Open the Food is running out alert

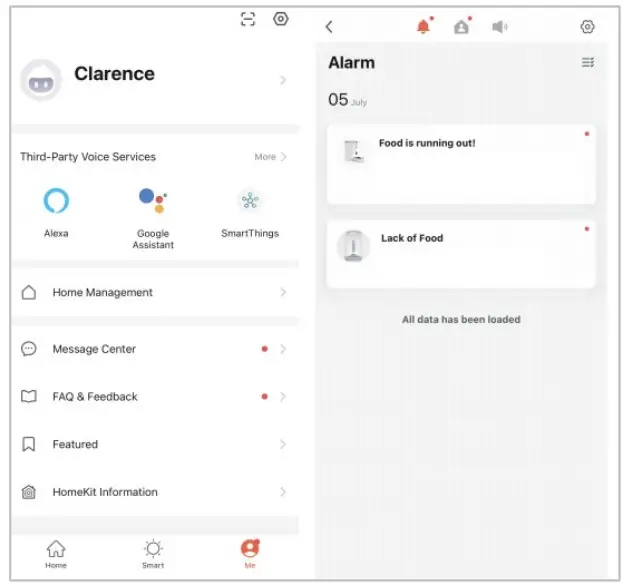point(461,165)
